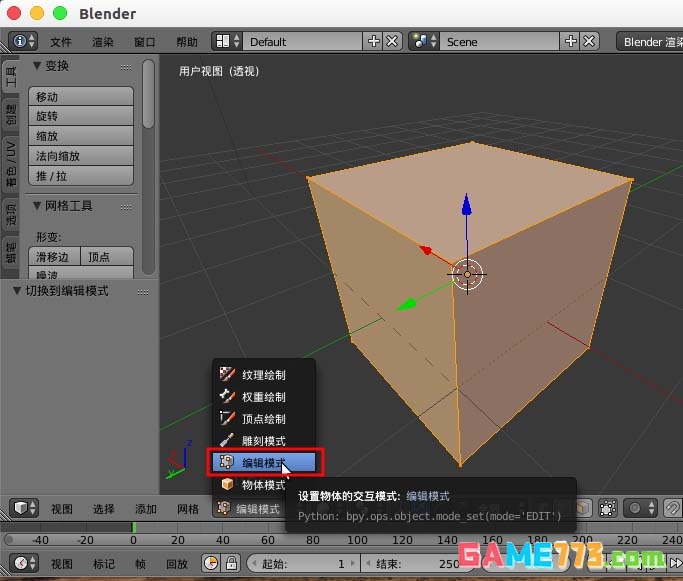Open the 文件 menu

[61, 42]
